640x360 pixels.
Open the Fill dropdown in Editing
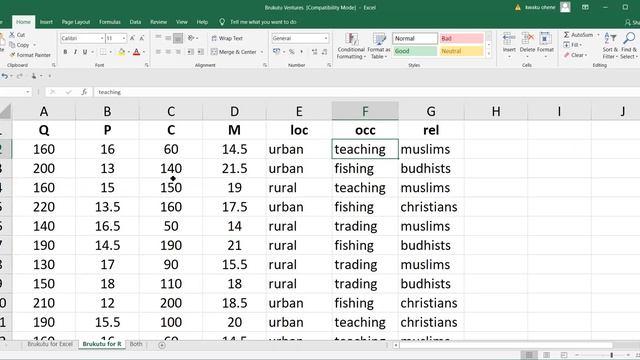coord(573,45)
